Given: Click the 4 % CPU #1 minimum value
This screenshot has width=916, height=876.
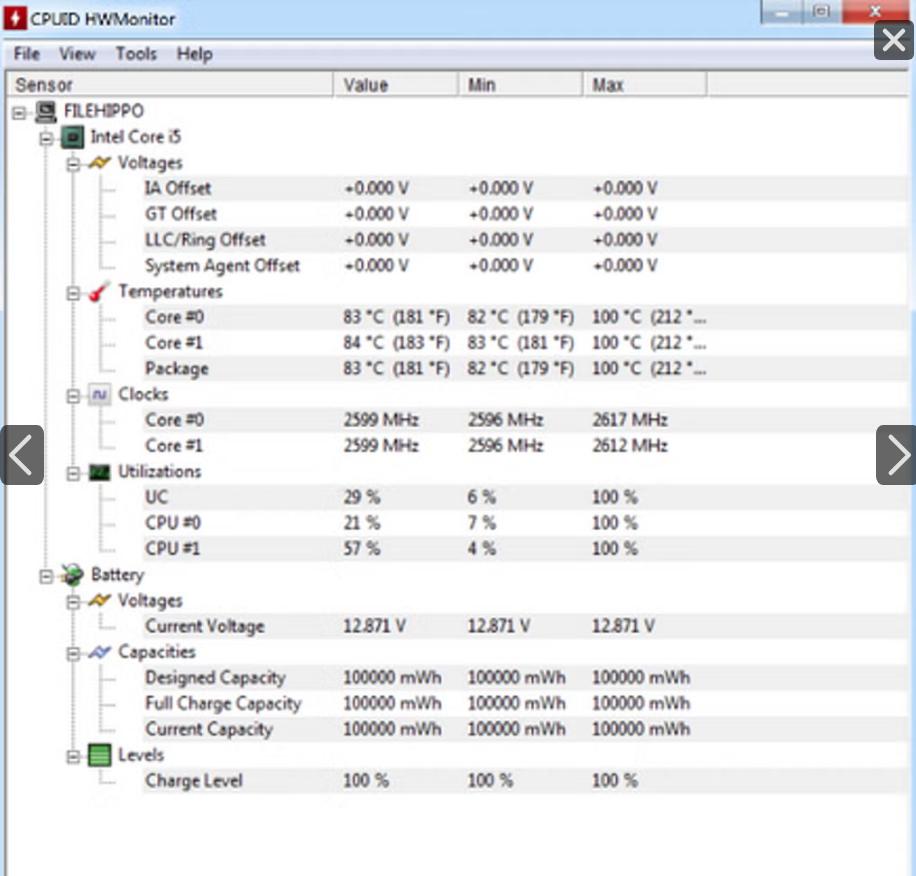Looking at the screenshot, I should 481,549.
